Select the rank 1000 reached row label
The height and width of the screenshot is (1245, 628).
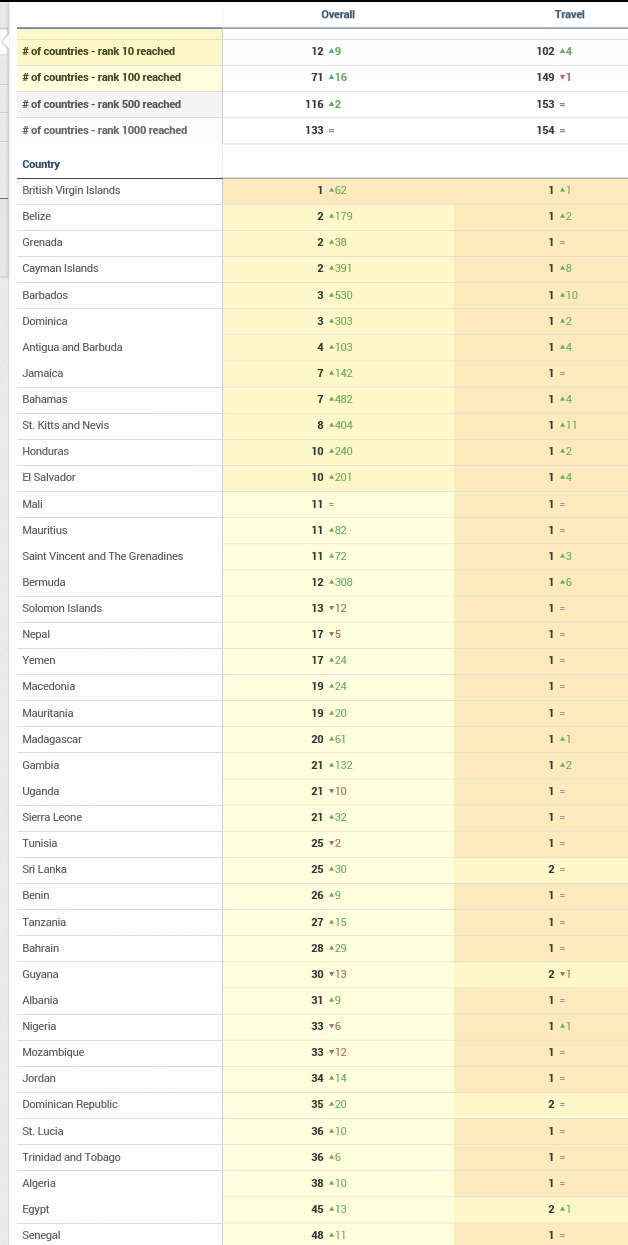104,130
